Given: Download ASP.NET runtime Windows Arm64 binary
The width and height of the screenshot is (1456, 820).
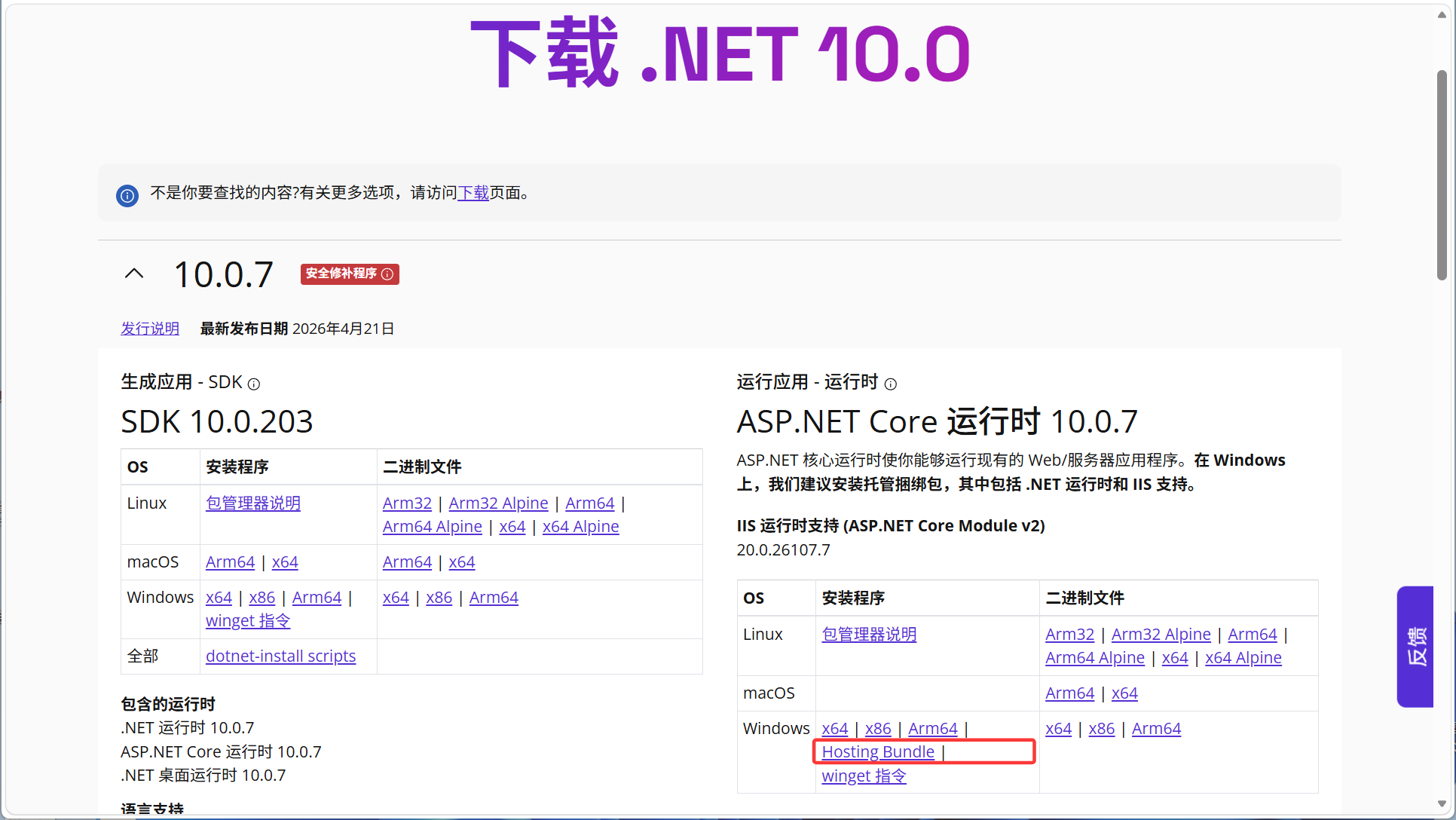Looking at the screenshot, I should coord(1156,728).
